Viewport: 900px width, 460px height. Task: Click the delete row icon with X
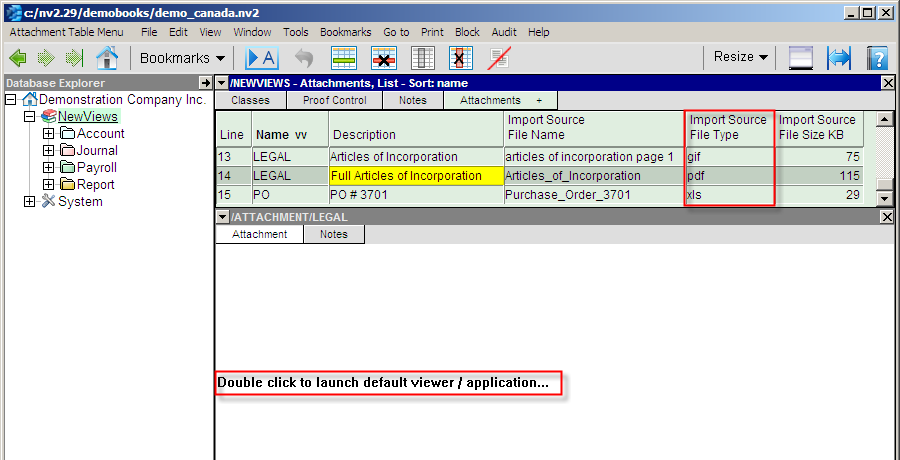[384, 58]
